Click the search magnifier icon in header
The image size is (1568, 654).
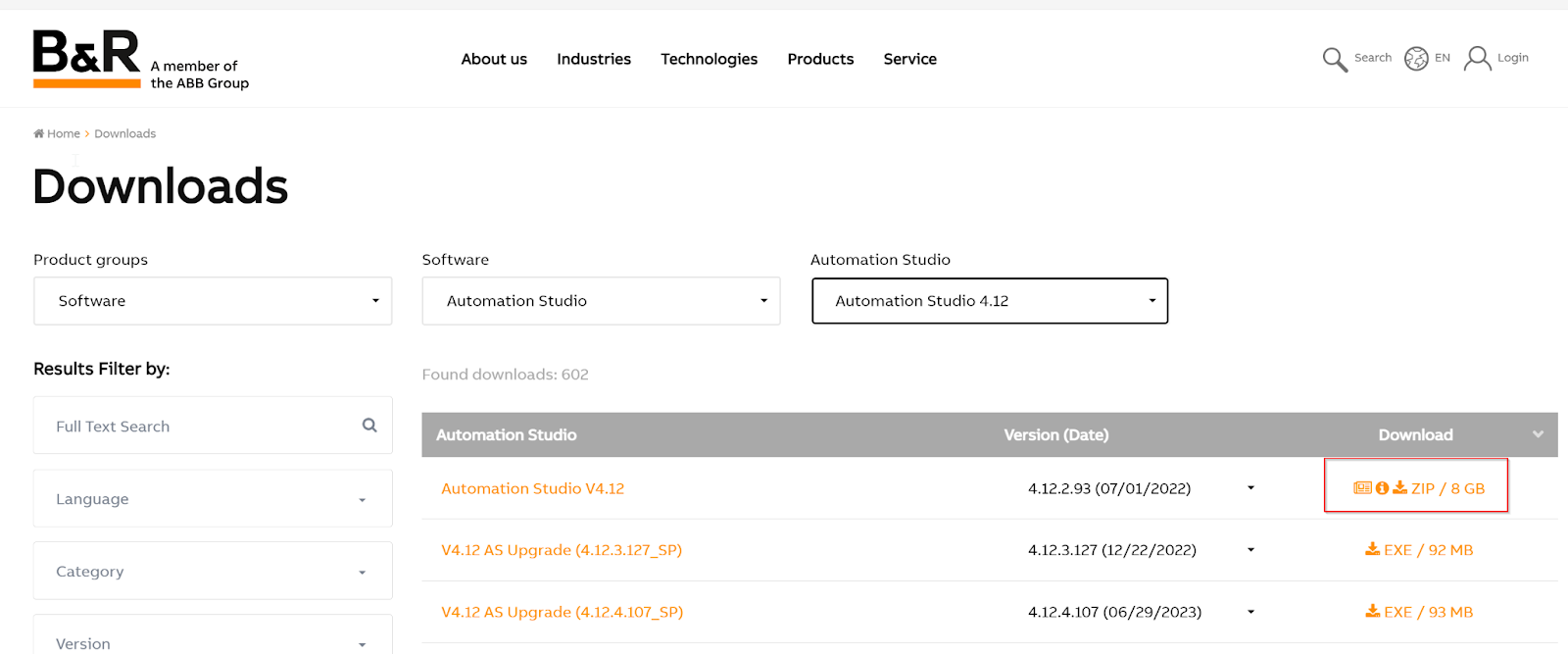point(1335,60)
